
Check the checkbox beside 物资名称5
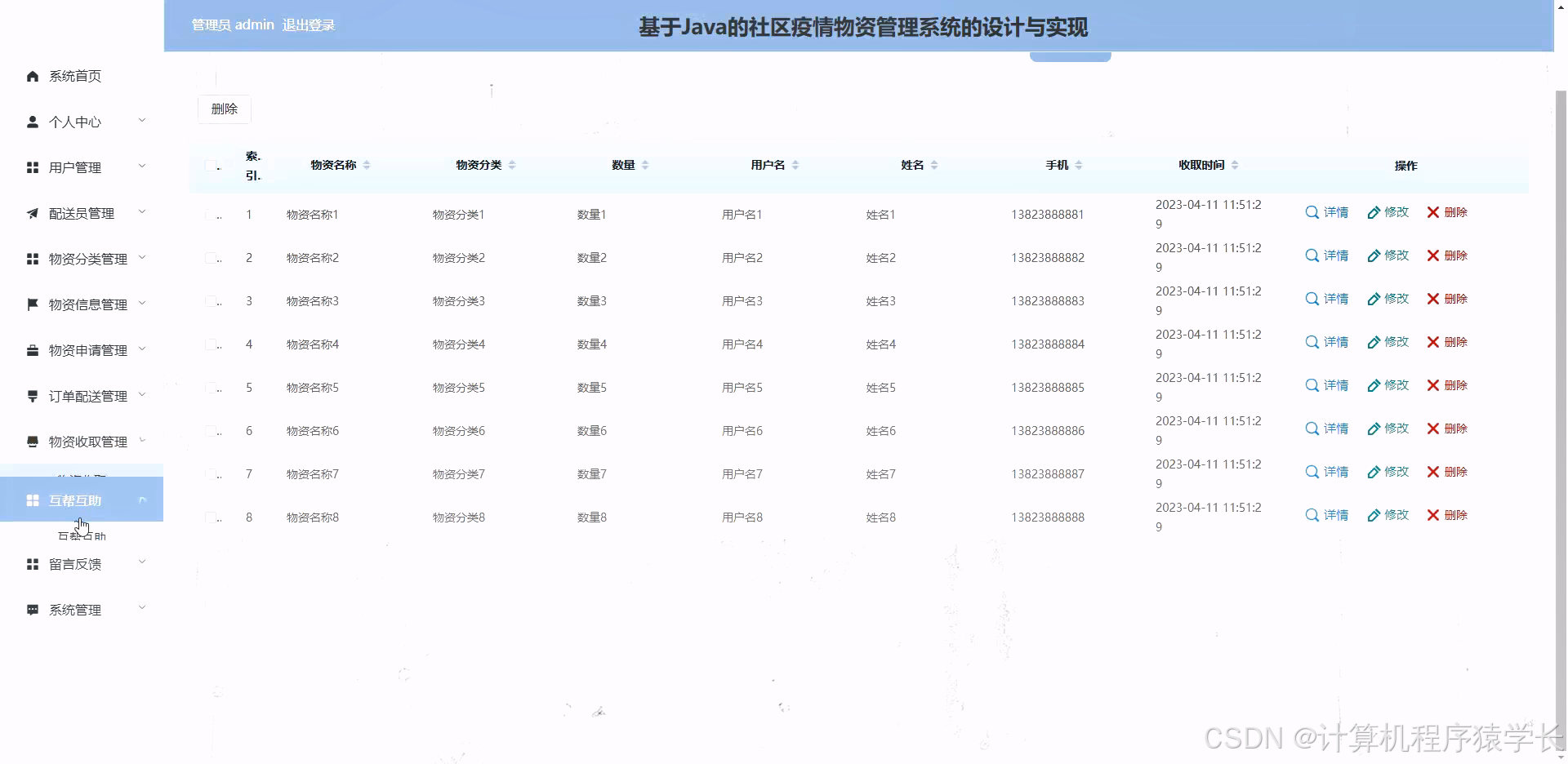(209, 387)
